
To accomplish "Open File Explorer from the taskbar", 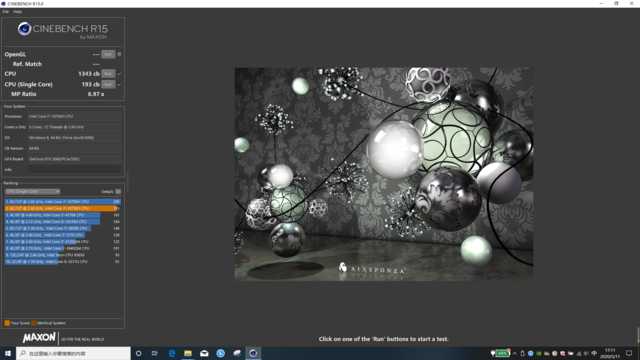I will (x=188, y=353).
